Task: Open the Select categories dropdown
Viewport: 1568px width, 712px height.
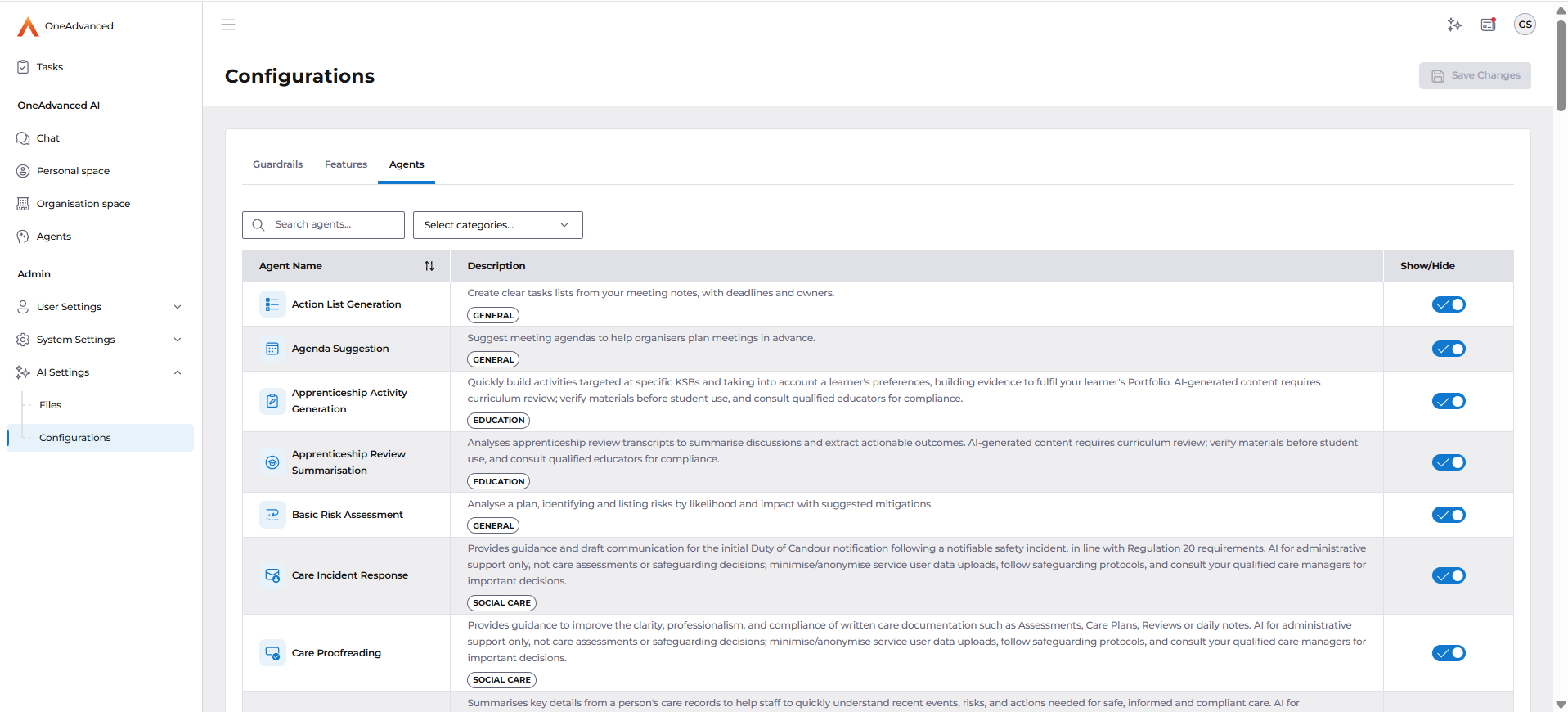Action: tap(497, 225)
